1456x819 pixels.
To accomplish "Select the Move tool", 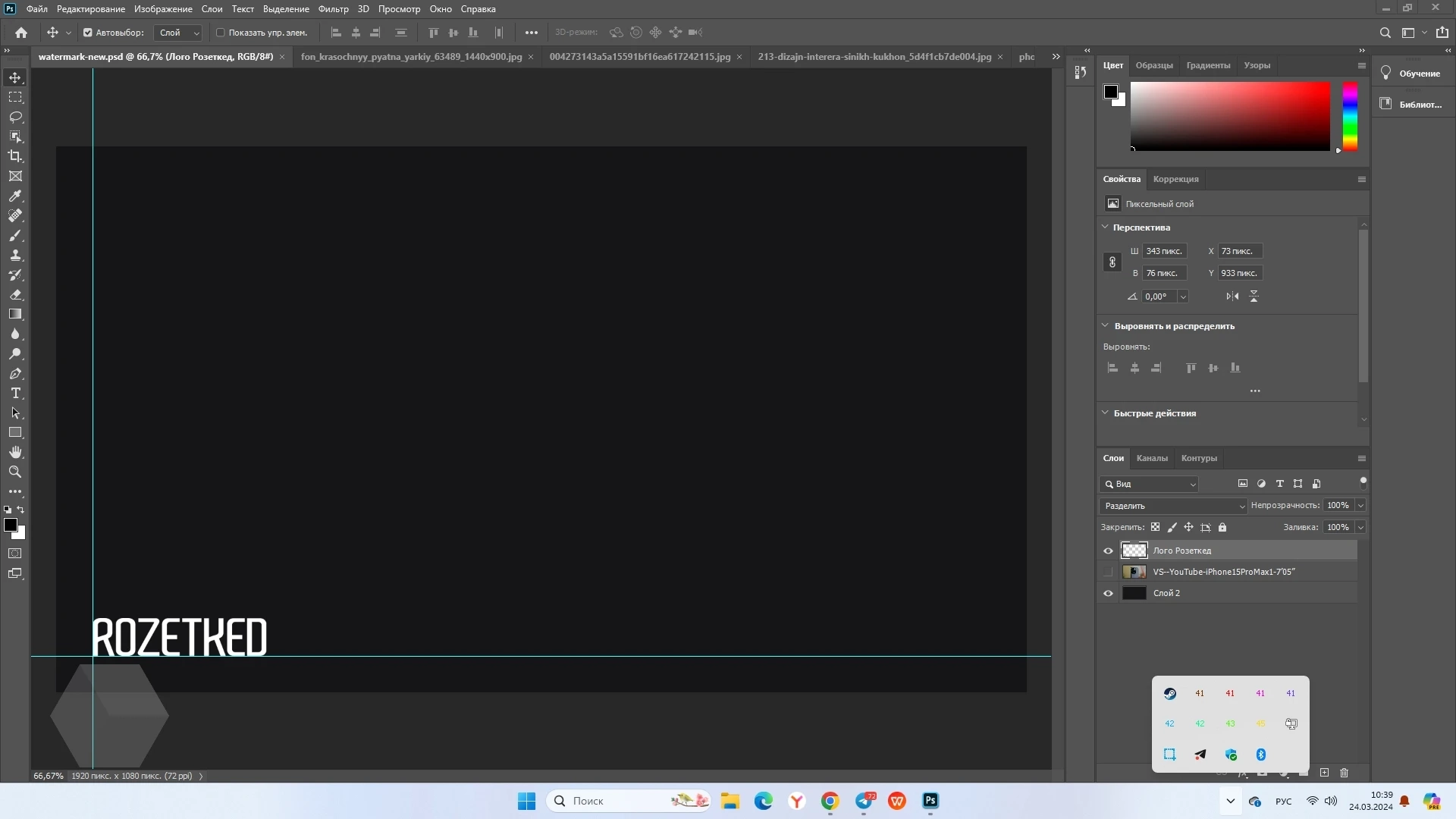I will (x=15, y=77).
